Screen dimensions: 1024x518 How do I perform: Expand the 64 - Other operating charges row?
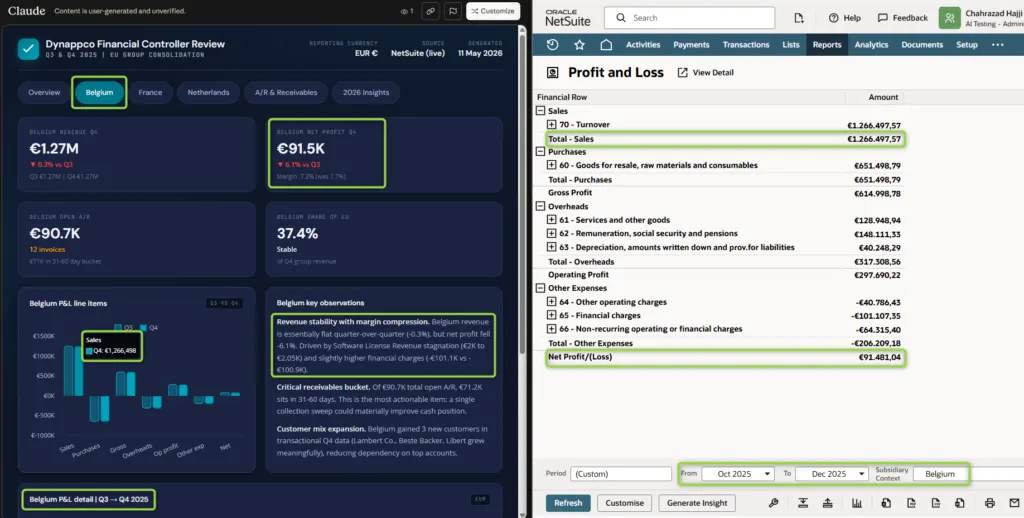[x=551, y=302]
